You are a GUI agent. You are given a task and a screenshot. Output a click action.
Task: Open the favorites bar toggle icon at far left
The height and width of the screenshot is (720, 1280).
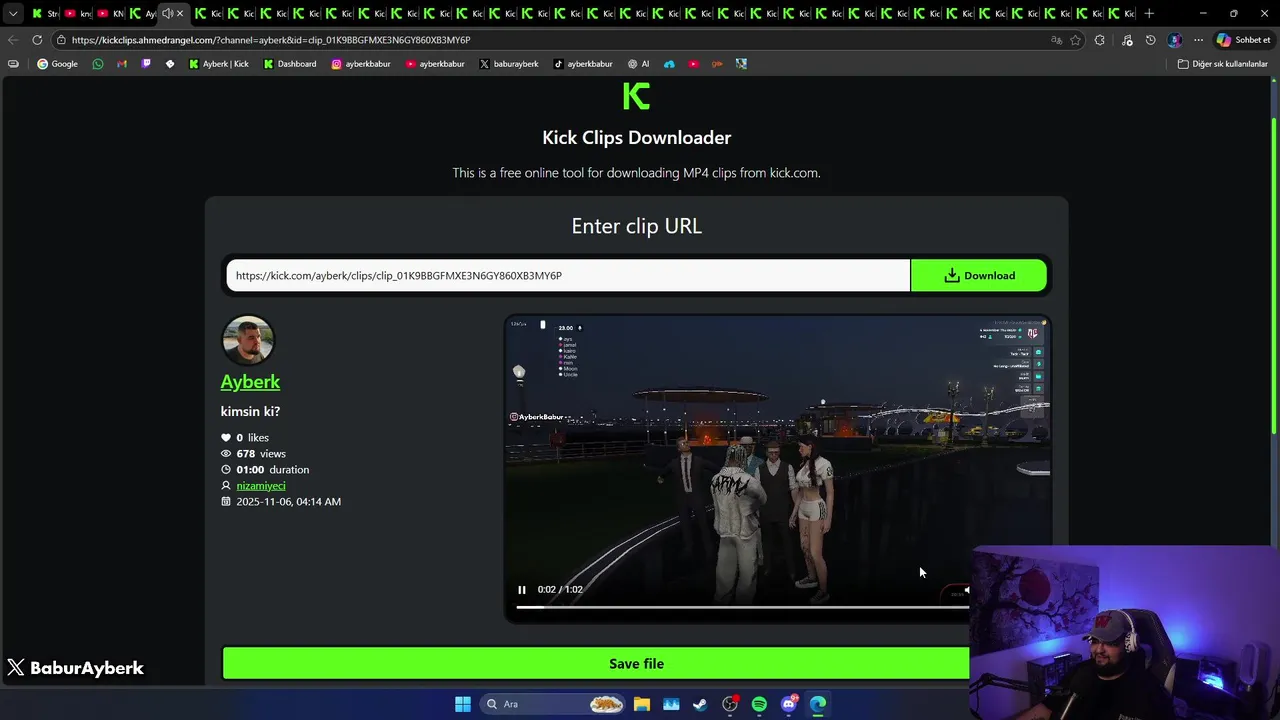[12, 64]
